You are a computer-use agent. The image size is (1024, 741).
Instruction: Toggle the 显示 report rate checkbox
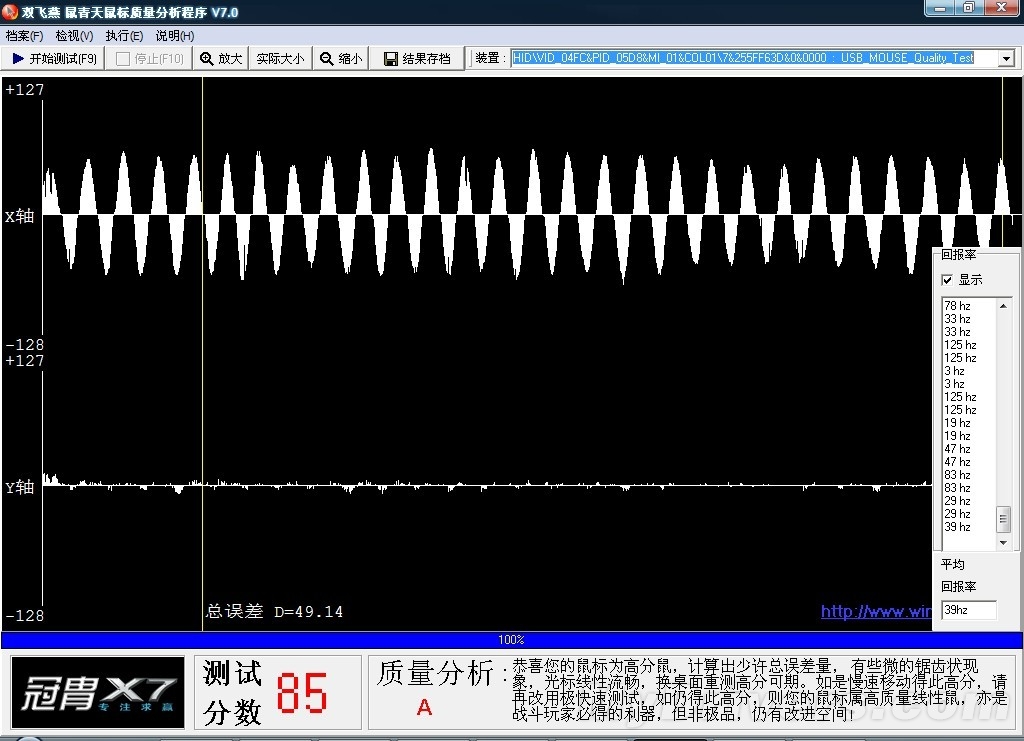[x=947, y=280]
